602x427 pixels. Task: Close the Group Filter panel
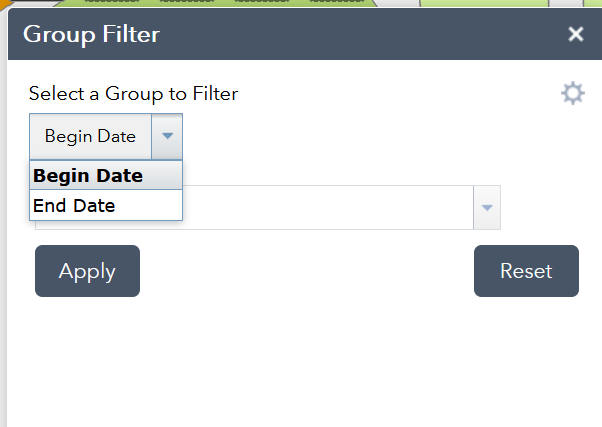(575, 35)
